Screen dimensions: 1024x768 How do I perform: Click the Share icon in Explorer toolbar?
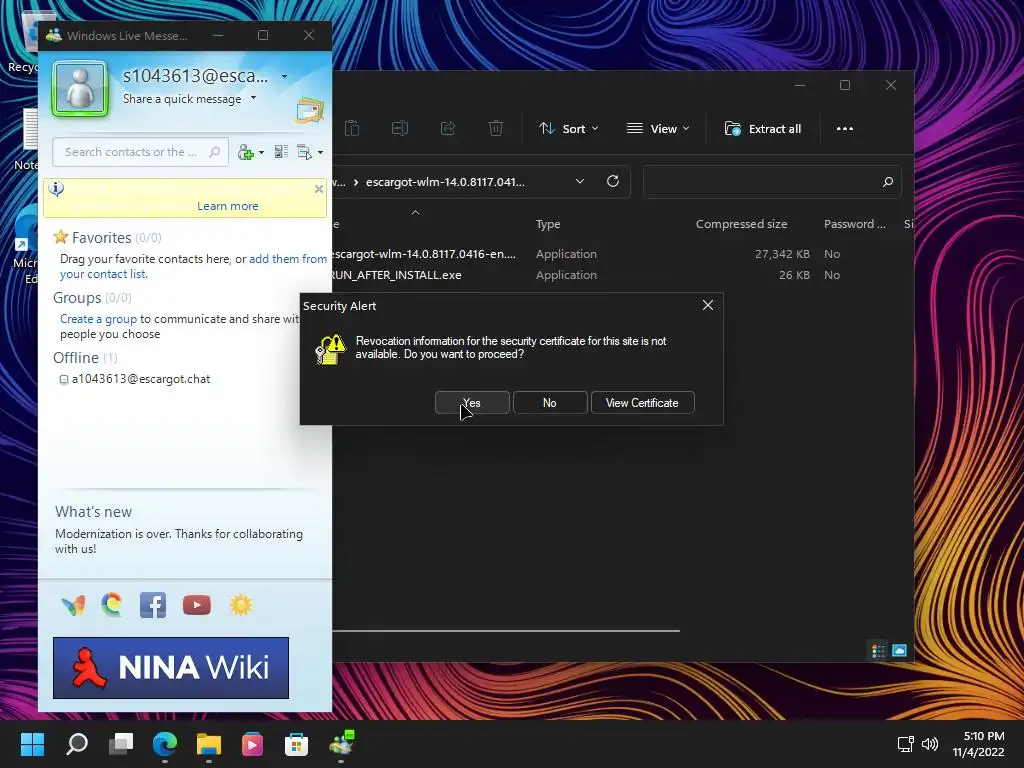pos(448,129)
